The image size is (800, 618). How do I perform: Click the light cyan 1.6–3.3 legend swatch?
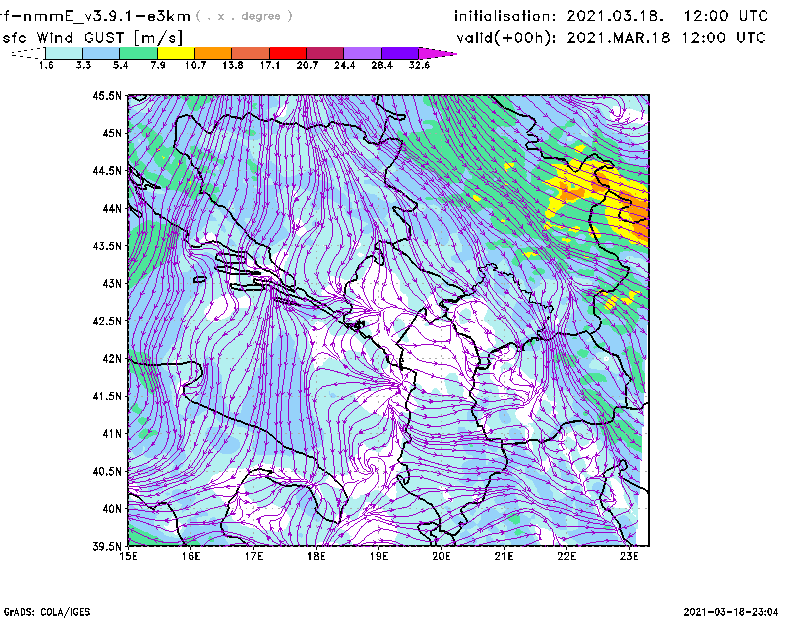click(x=64, y=53)
